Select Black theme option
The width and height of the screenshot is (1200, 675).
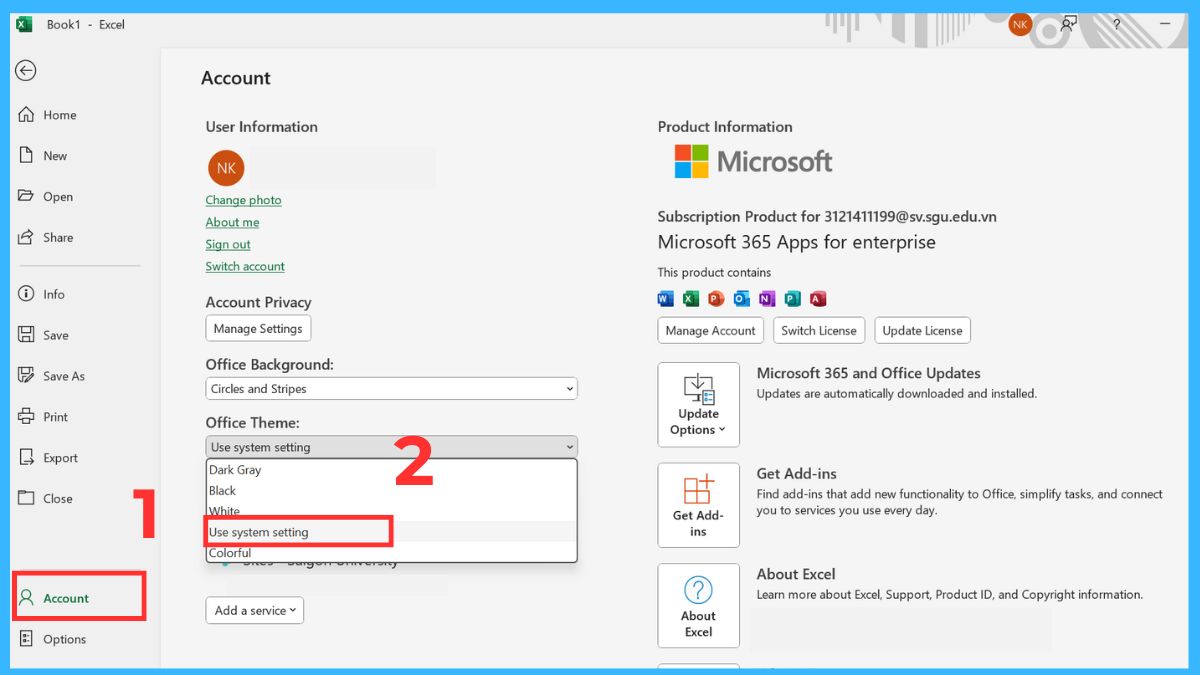[391, 490]
